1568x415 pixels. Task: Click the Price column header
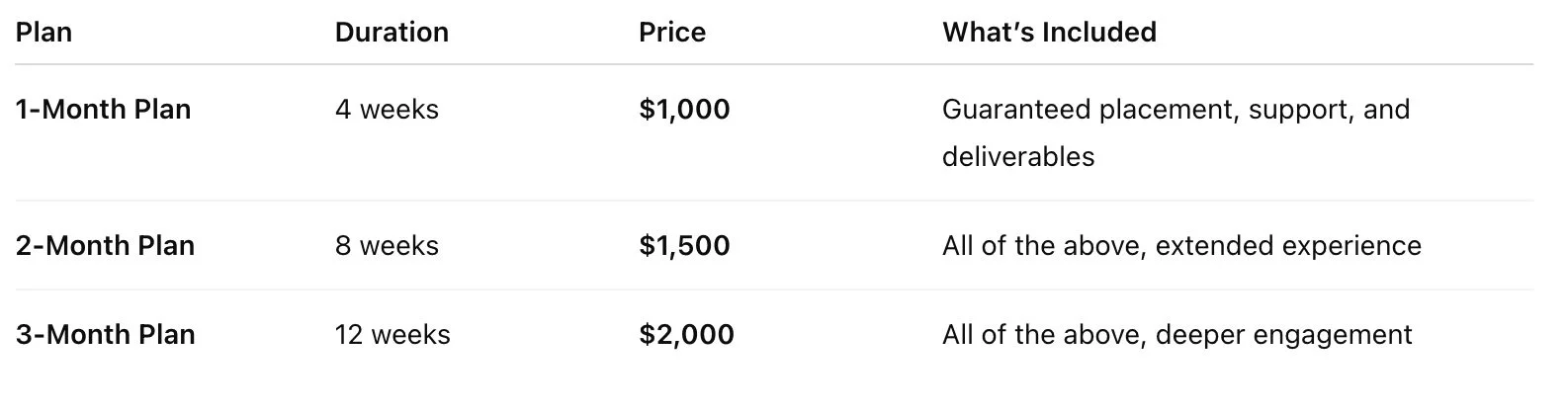672,33
